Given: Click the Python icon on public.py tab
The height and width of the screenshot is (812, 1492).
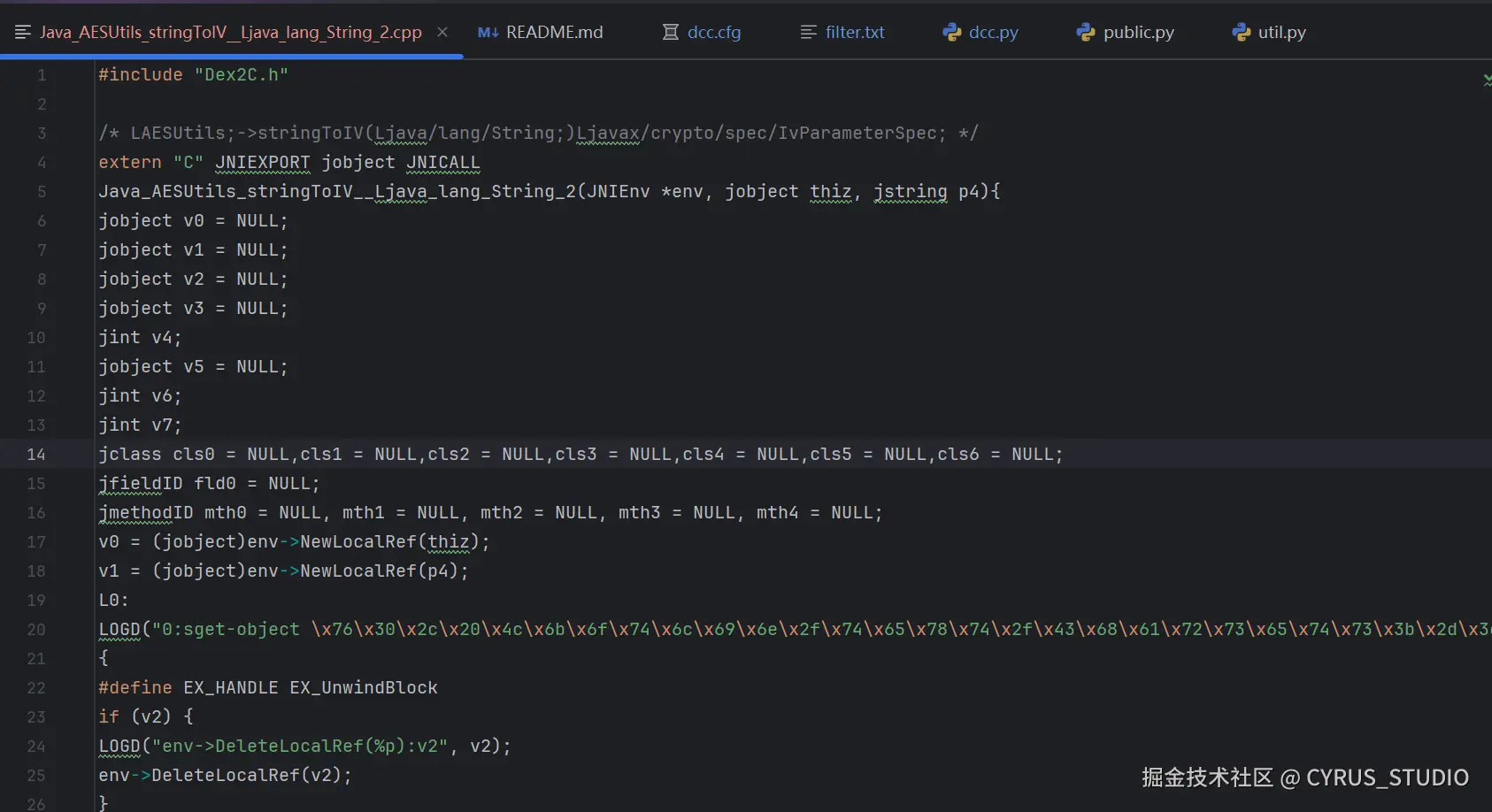Looking at the screenshot, I should [1086, 32].
